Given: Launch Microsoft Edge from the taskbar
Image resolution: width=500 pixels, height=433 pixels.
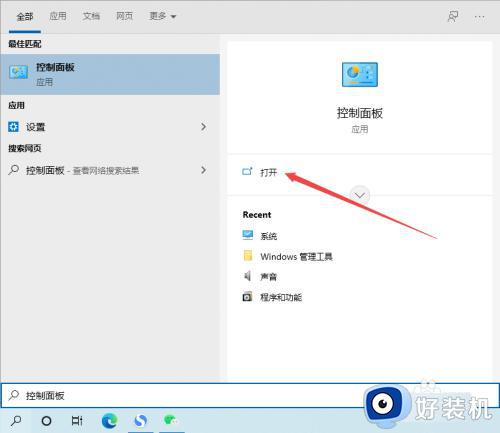Looking at the screenshot, I should pos(109,421).
